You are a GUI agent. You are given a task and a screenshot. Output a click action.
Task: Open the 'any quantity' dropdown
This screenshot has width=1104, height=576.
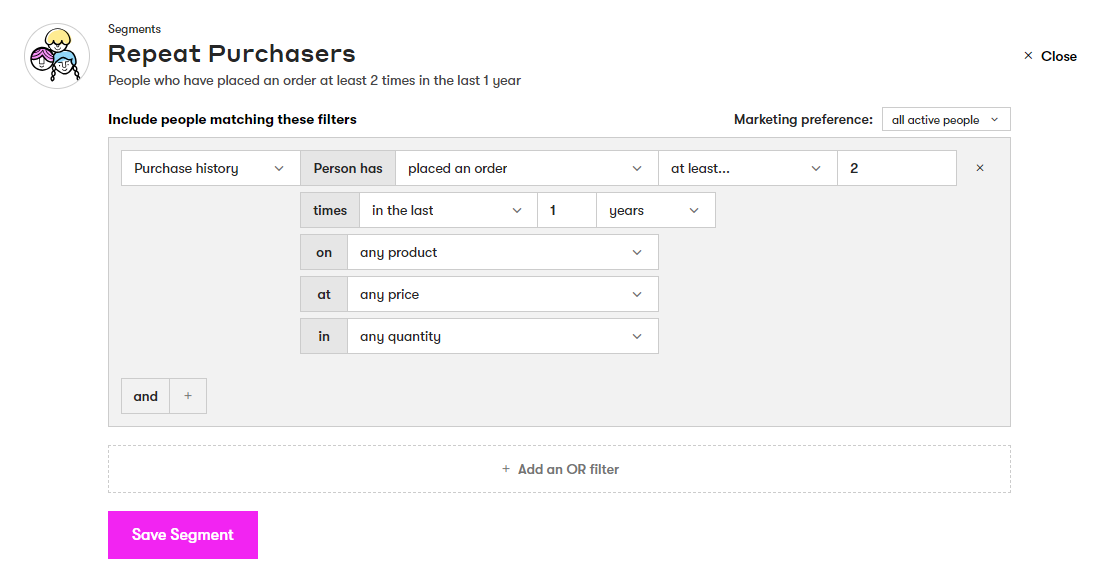click(x=502, y=336)
